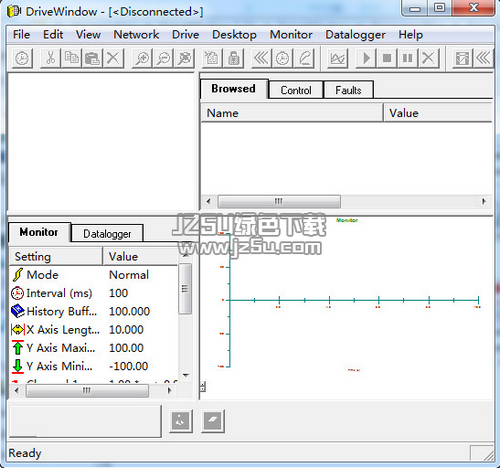Switch to the Browsed tab

point(234,89)
